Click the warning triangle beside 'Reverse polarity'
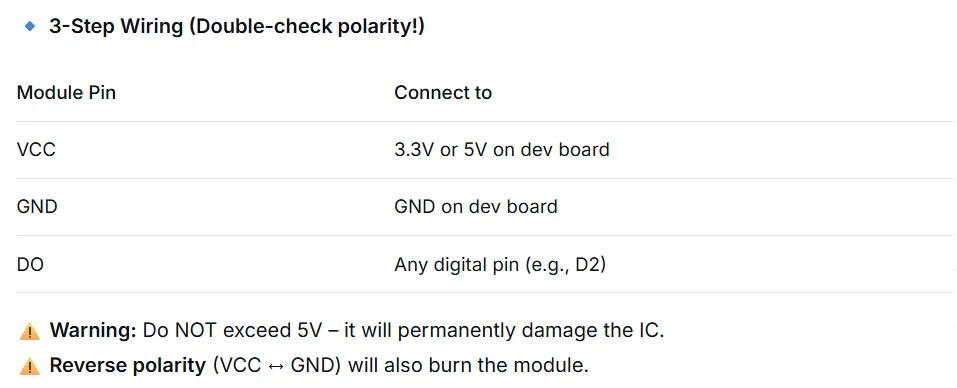The height and width of the screenshot is (388, 957). coord(29,366)
